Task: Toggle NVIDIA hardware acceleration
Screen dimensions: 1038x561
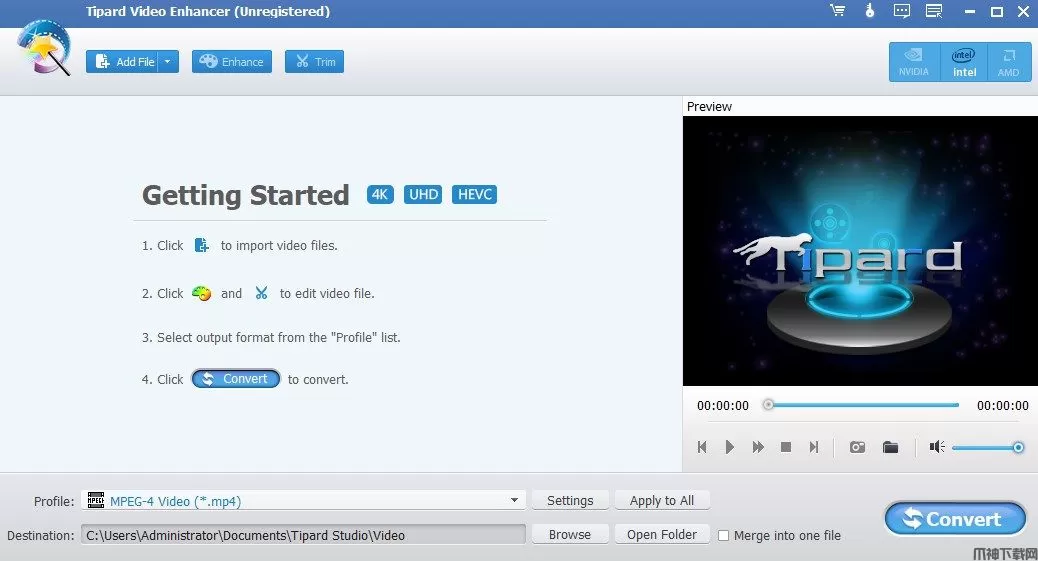Action: pos(913,62)
